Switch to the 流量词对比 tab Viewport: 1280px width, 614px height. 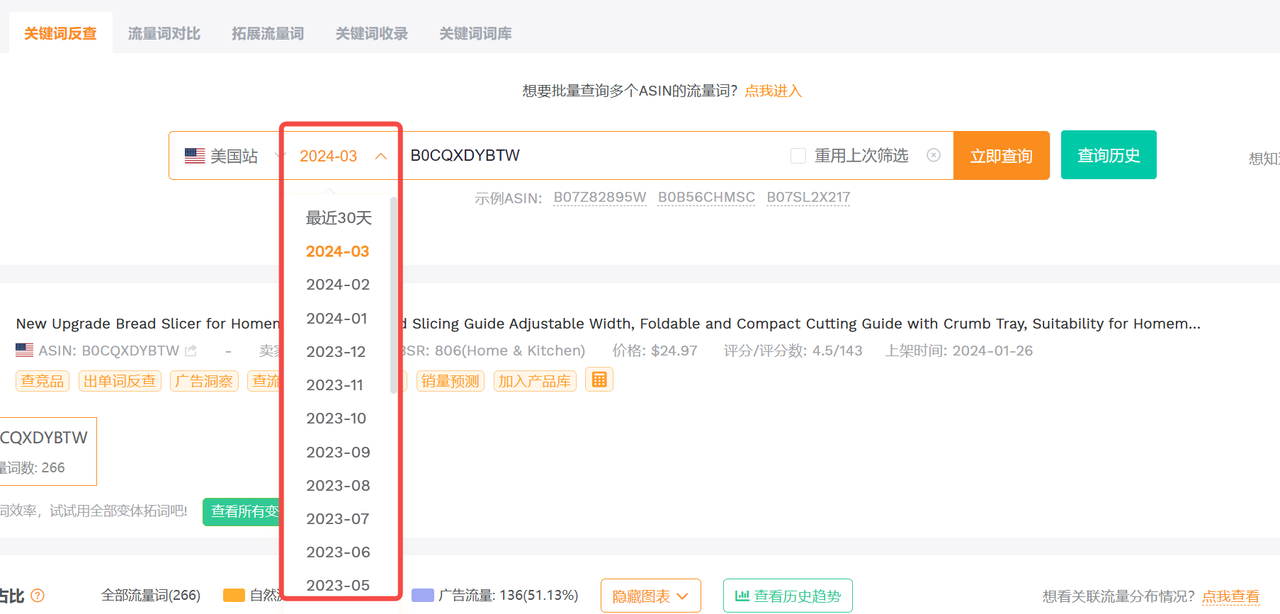pos(164,33)
